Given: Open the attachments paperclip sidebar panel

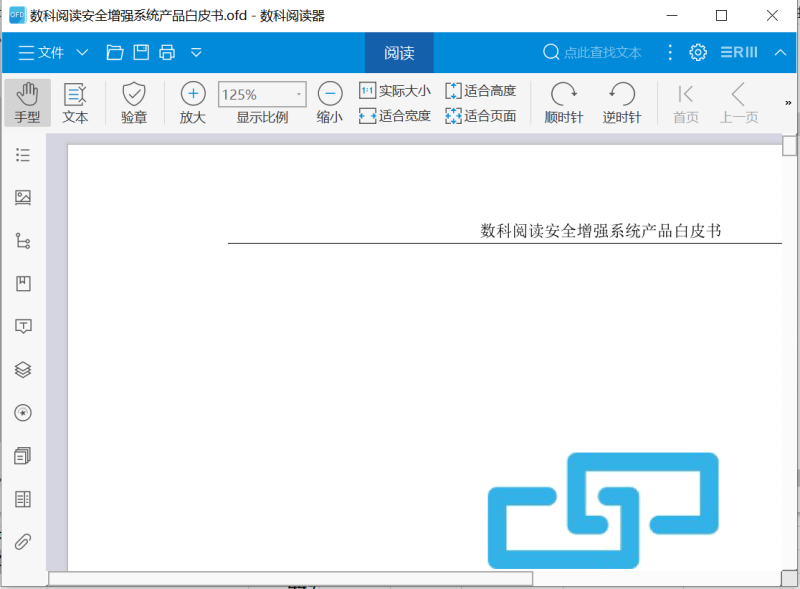Looking at the screenshot, I should click(23, 542).
